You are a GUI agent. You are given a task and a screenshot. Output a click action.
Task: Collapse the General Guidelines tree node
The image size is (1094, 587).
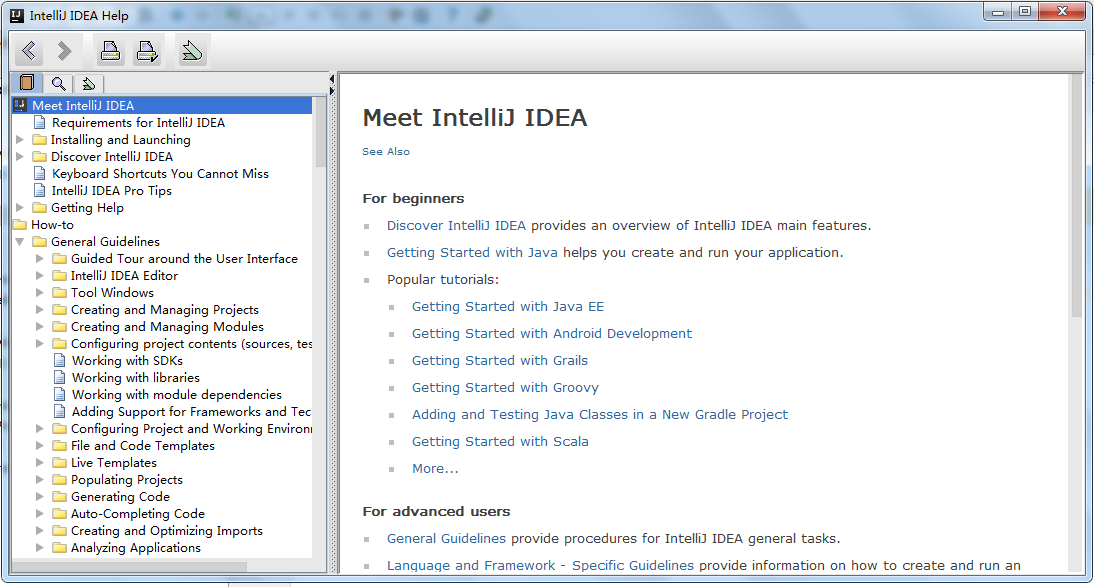tap(20, 242)
